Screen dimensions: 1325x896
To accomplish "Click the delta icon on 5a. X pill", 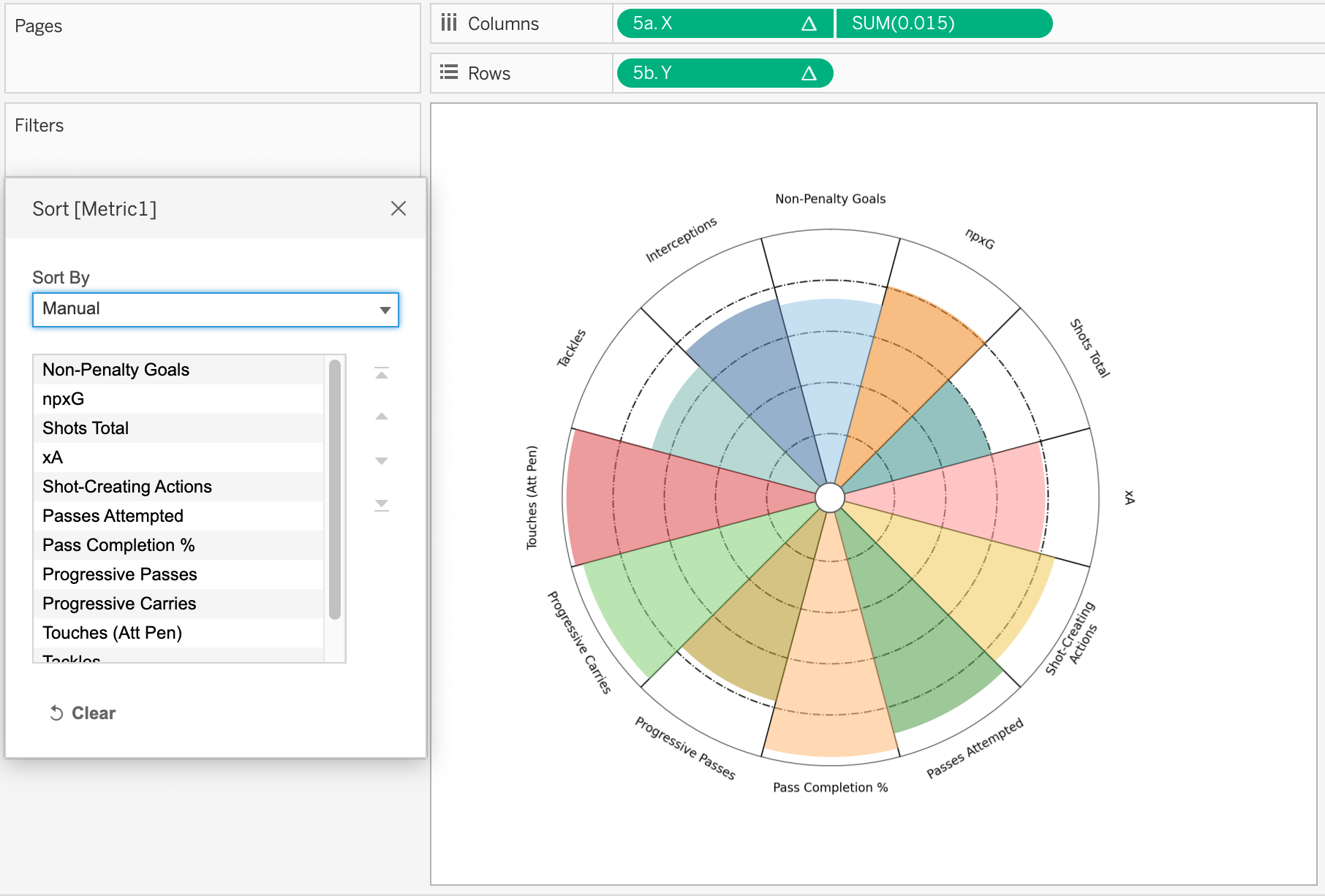I will click(809, 24).
